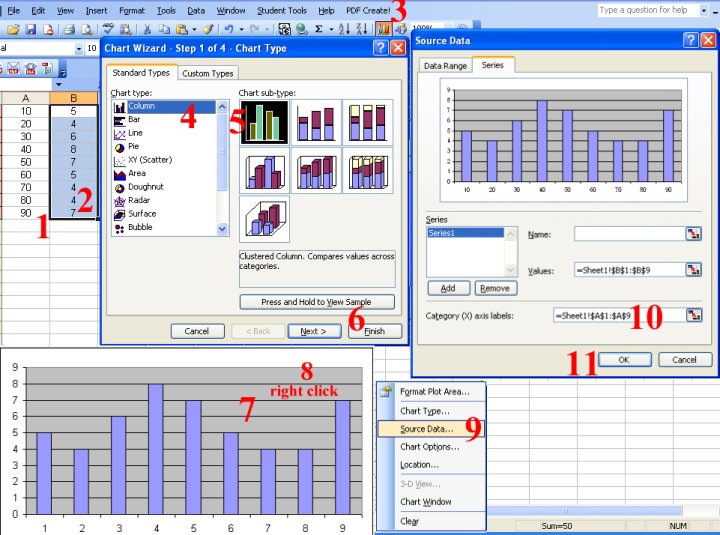Select the Clustered Column sub-type thumbnail
This screenshot has width=720, height=535.
point(264,122)
